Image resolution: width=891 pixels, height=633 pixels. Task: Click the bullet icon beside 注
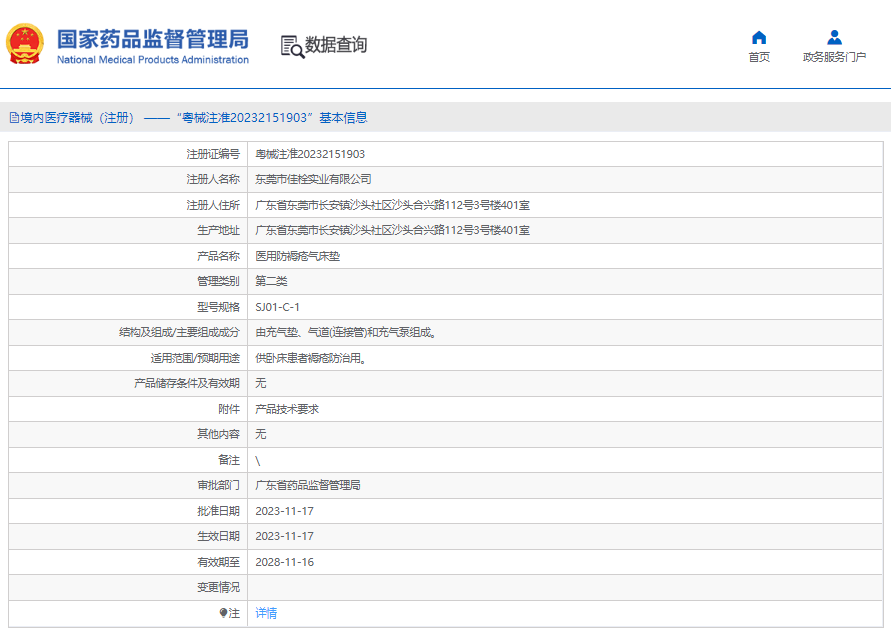(223, 613)
